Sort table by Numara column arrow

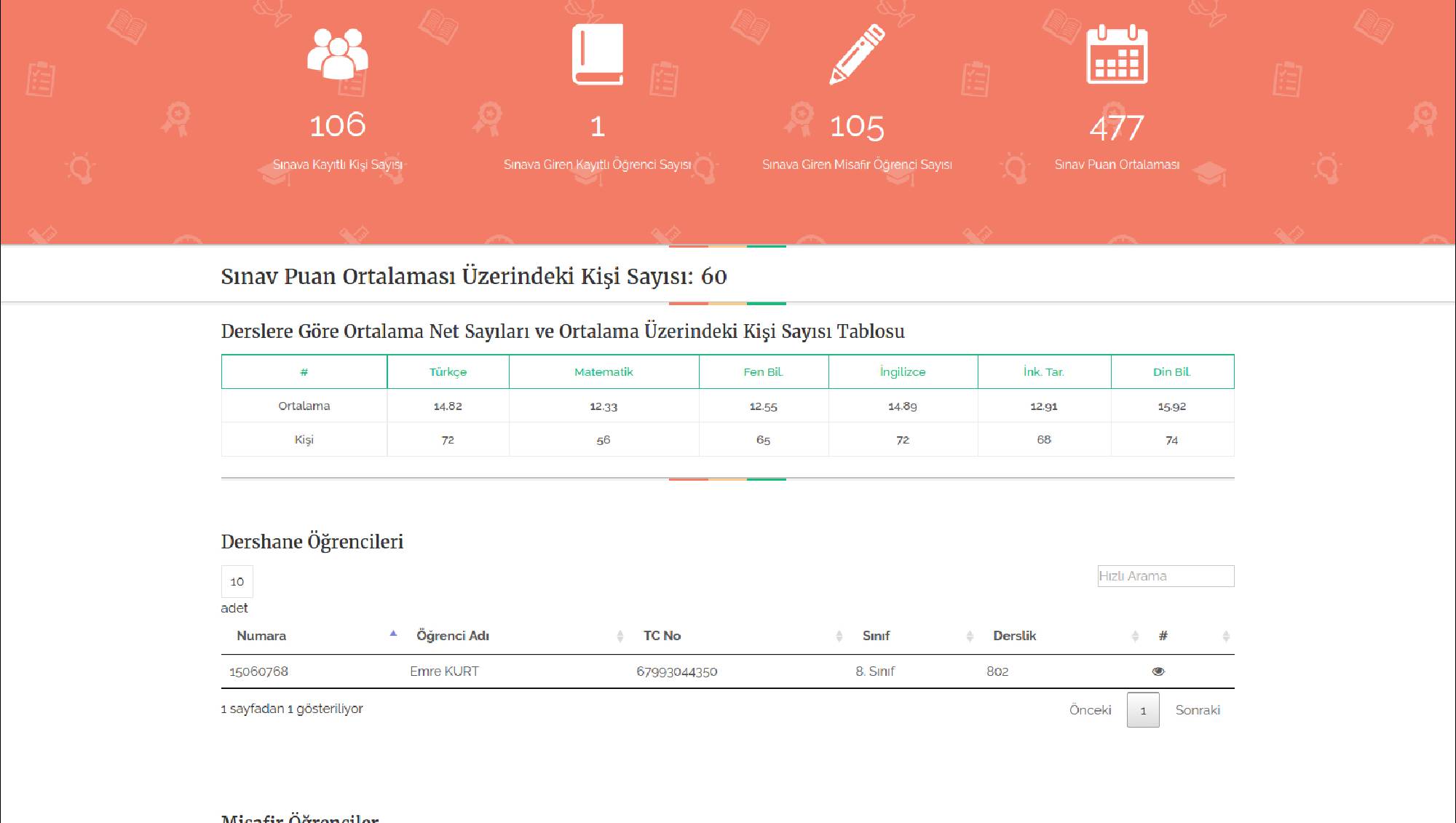(393, 634)
